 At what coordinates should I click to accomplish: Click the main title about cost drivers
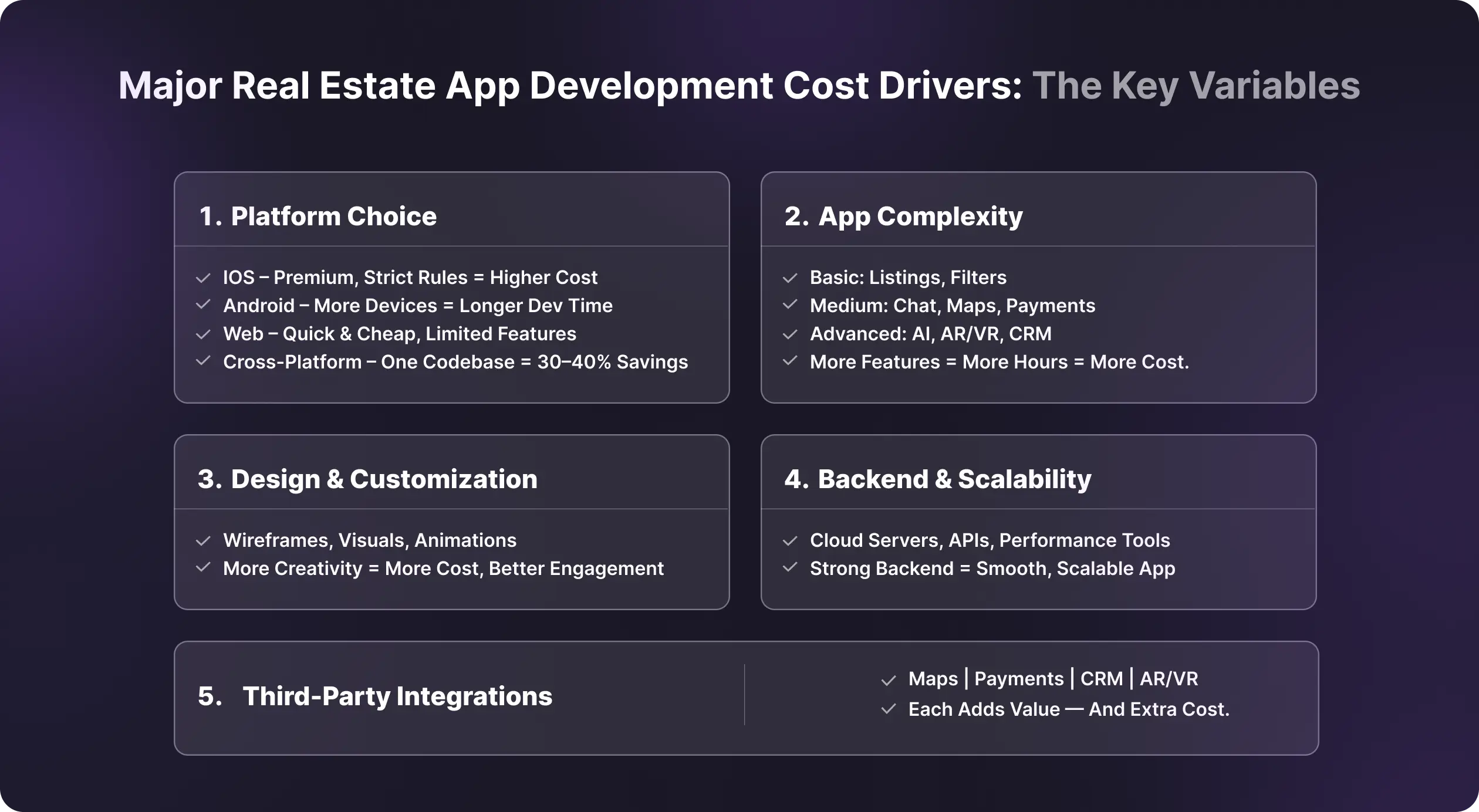[x=739, y=86]
